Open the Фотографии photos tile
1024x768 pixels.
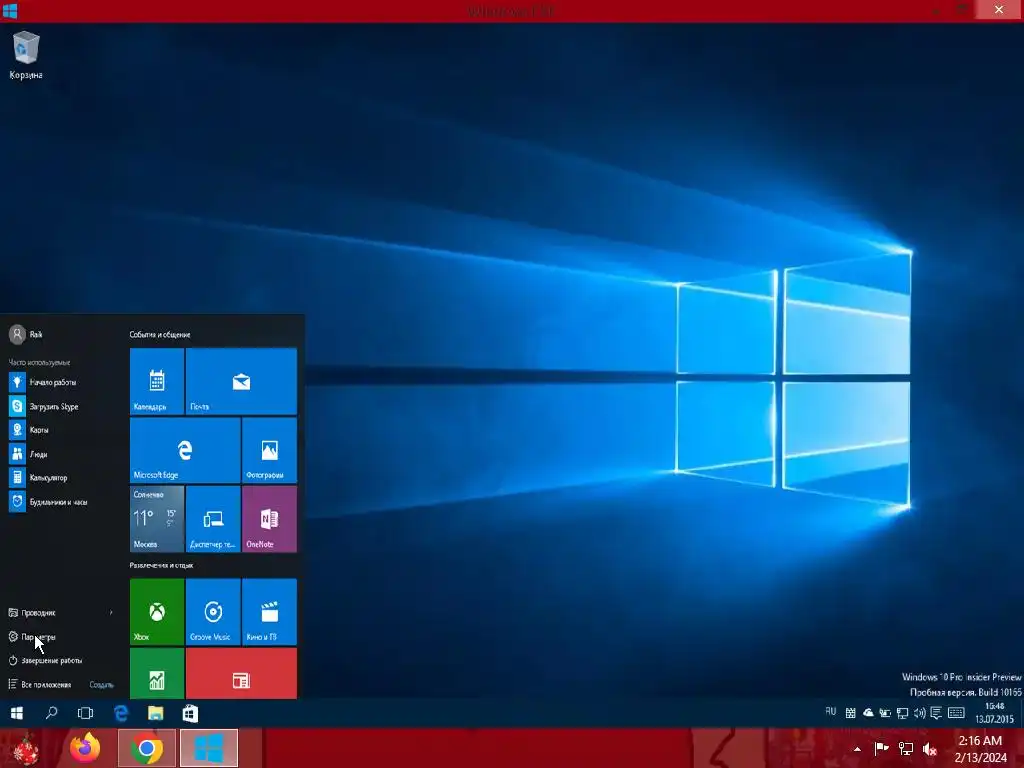[x=269, y=450]
